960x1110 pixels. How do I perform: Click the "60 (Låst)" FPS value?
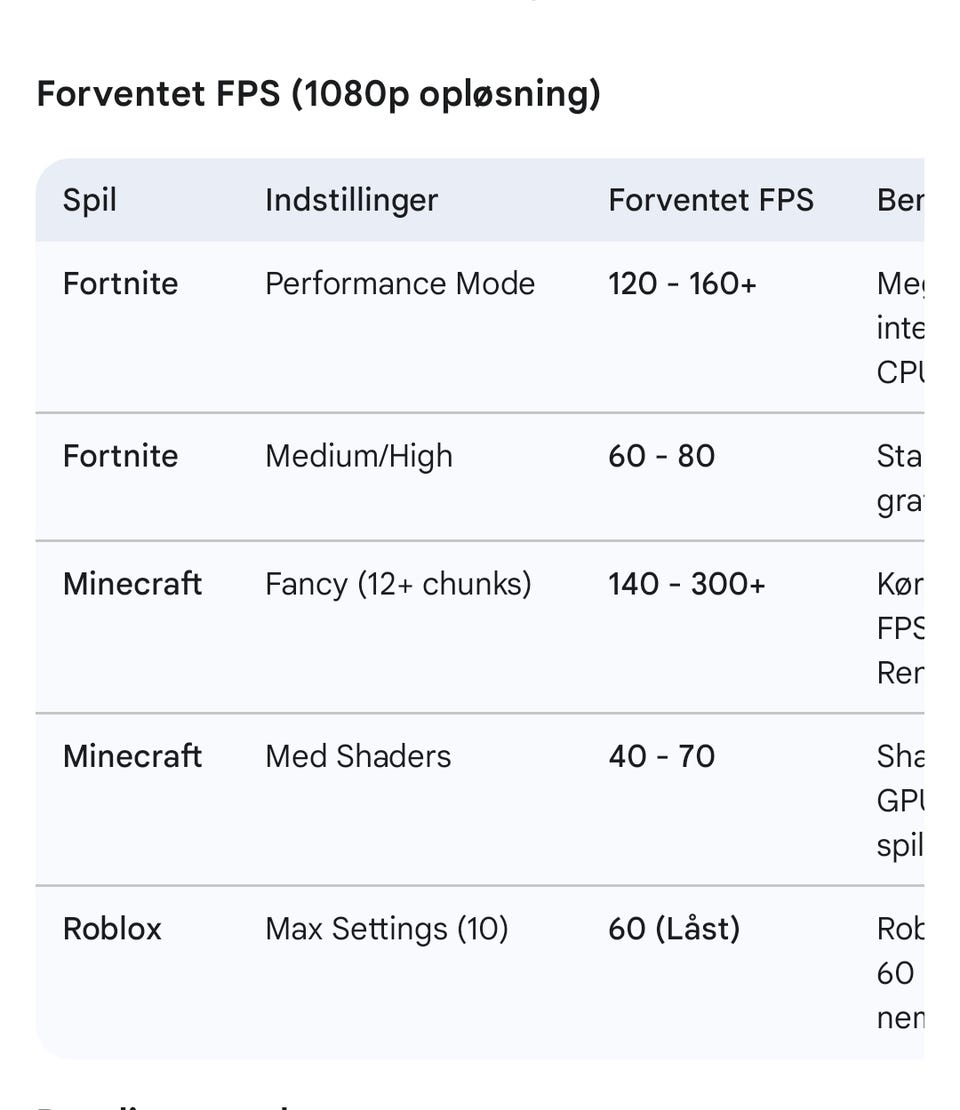(x=674, y=929)
